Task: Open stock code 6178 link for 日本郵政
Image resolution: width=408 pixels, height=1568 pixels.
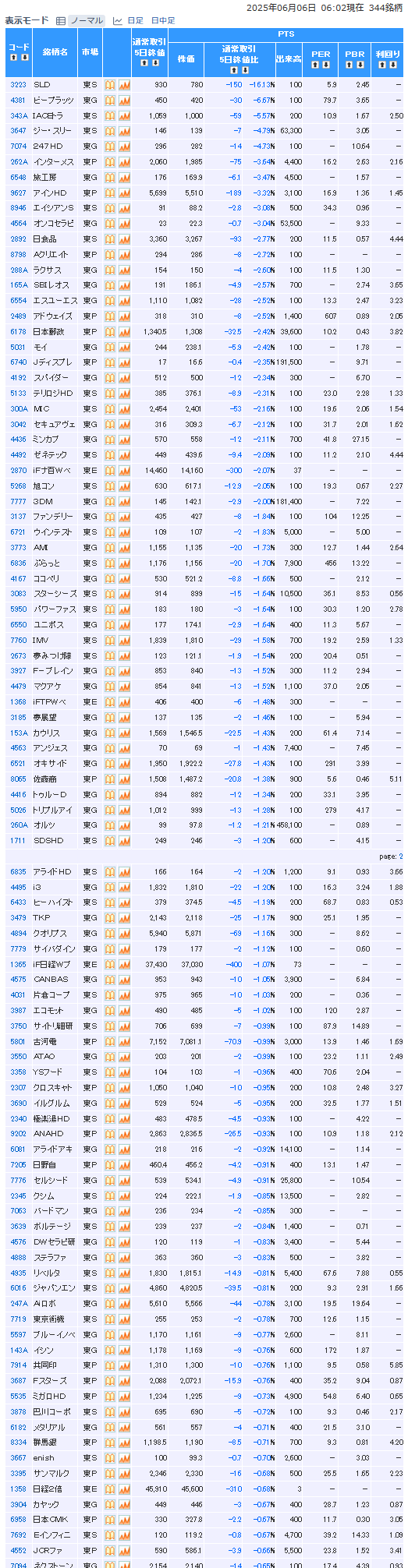Action: click(x=18, y=331)
